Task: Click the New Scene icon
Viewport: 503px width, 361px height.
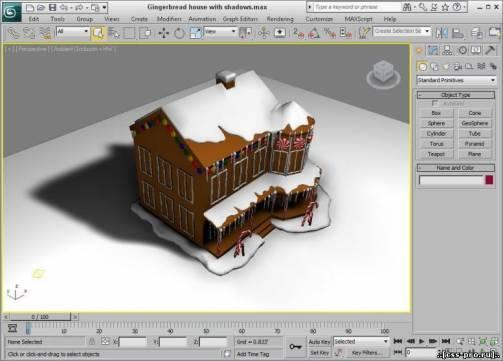Action: (30, 7)
